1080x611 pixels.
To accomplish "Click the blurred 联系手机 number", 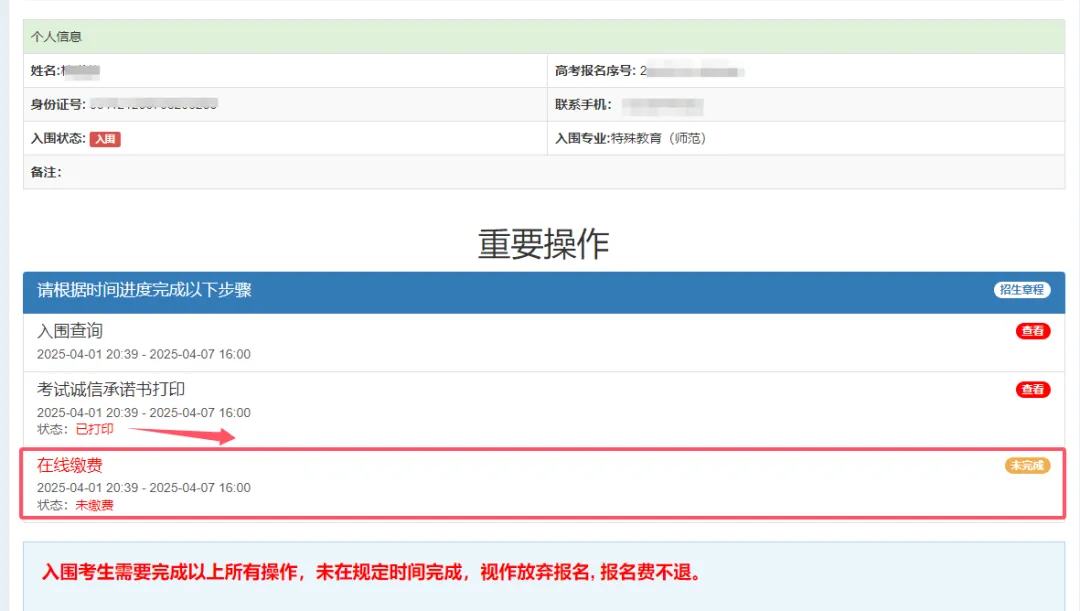I will pyautogui.click(x=662, y=105).
